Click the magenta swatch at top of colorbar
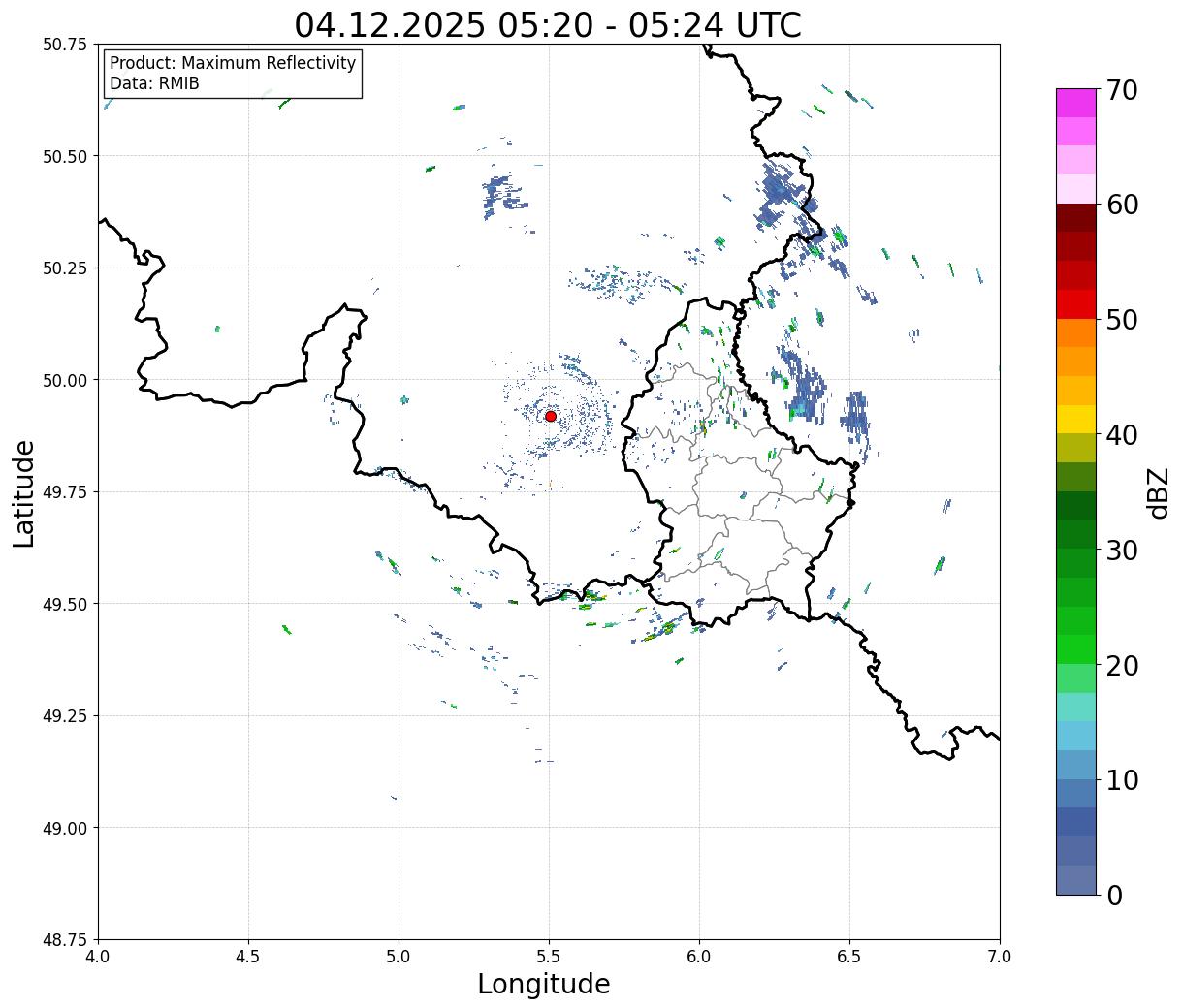This screenshot has width=1182, height=1008. point(1076,103)
